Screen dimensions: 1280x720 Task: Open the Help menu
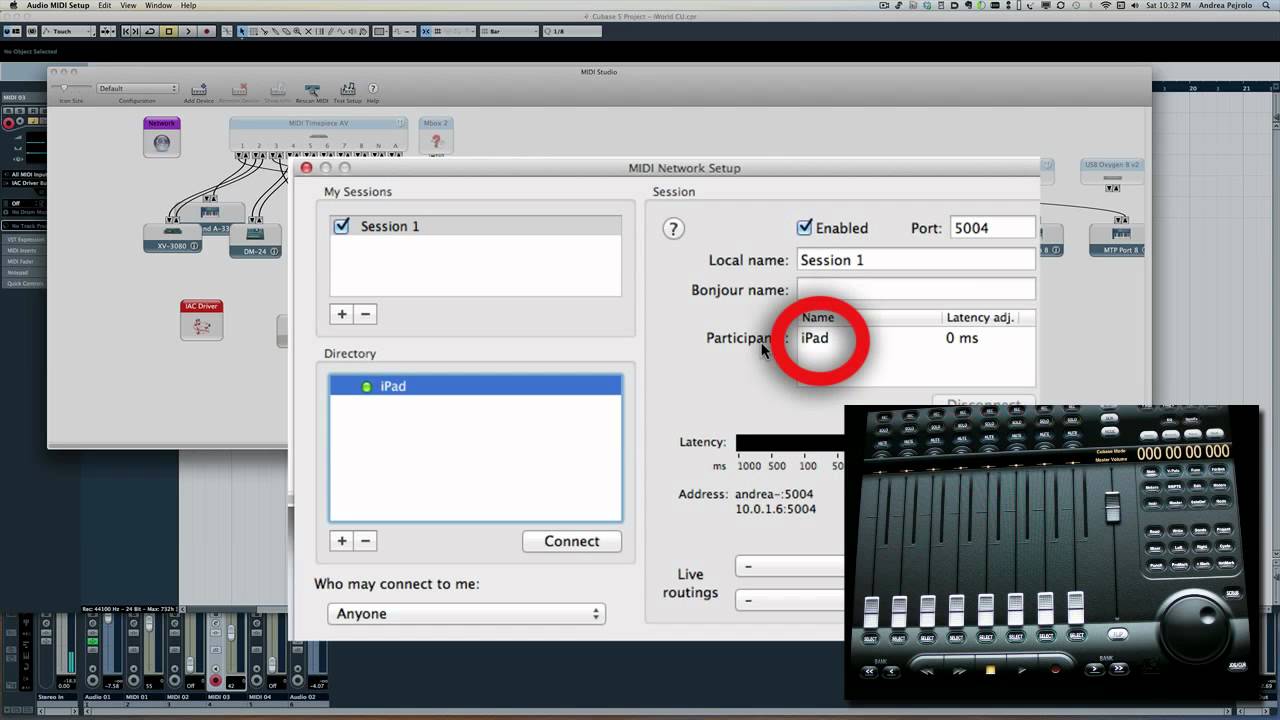(x=188, y=6)
